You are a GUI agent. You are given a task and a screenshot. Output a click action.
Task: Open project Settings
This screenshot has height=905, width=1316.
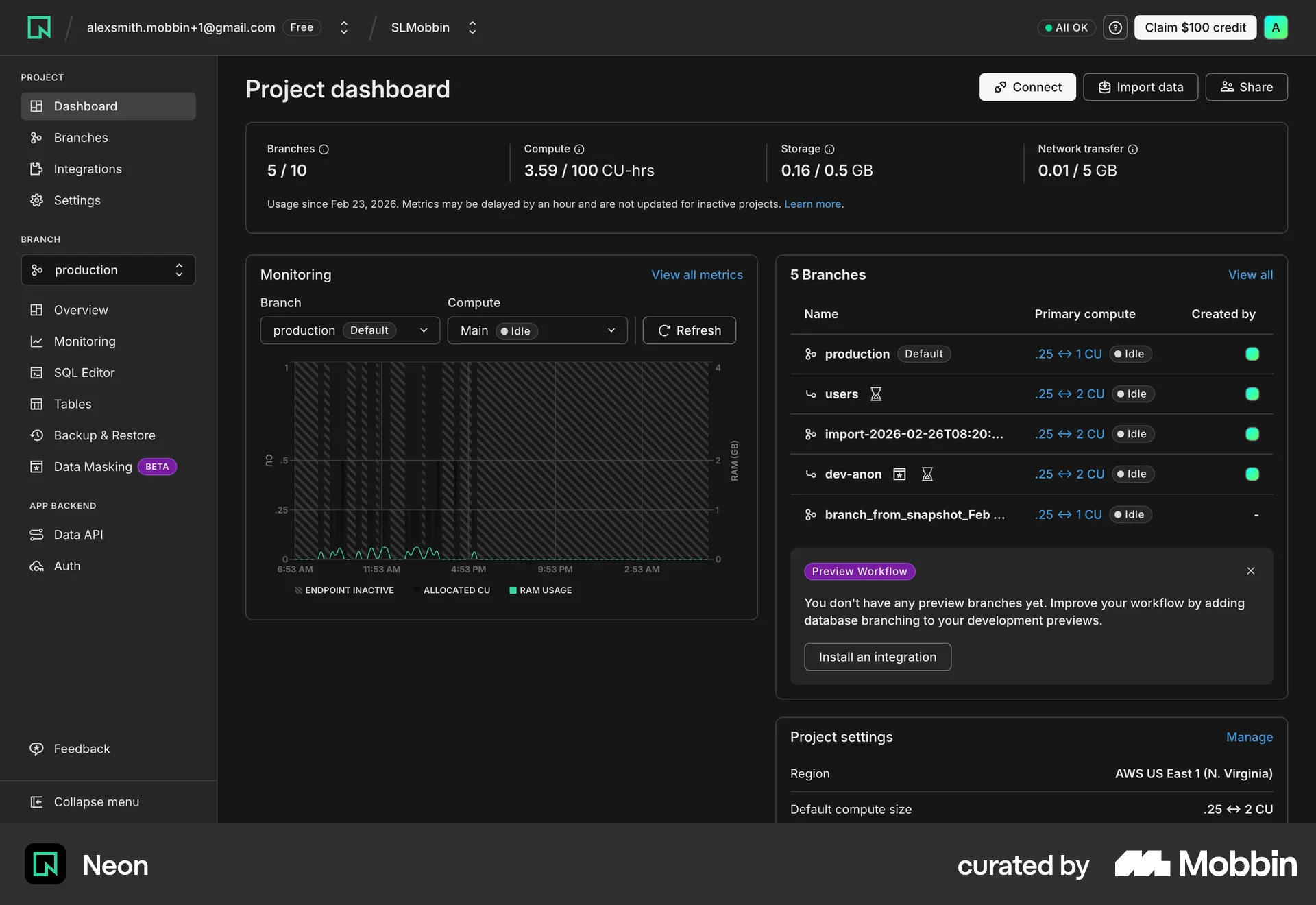click(108, 201)
